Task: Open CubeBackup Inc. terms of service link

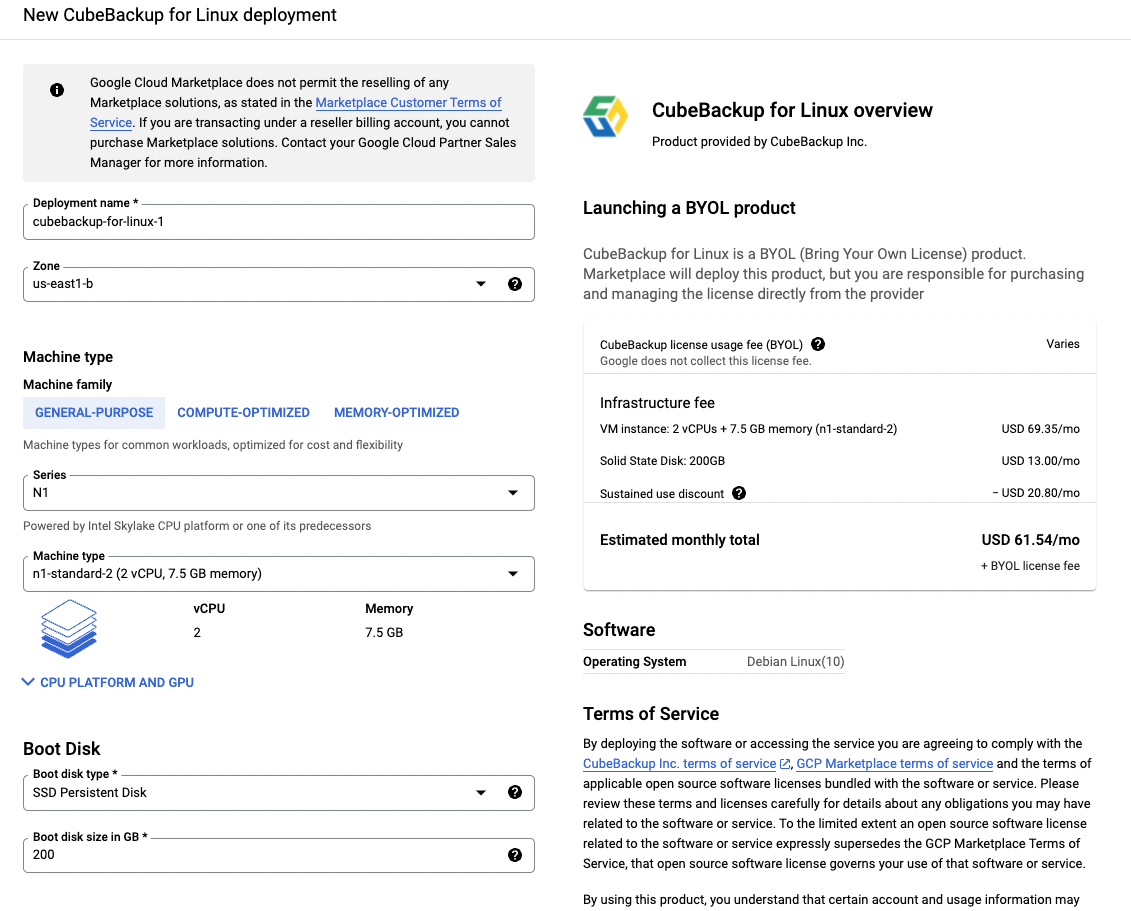Action: click(x=679, y=764)
